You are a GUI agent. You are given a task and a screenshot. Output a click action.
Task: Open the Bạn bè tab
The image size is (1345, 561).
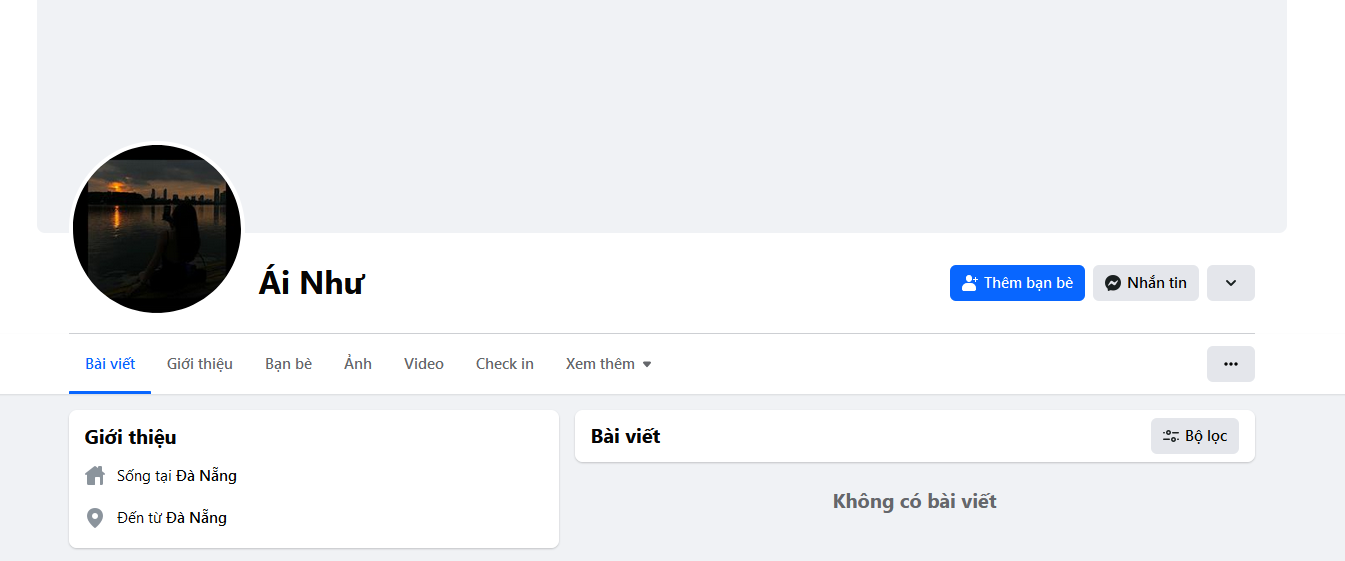pyautogui.click(x=288, y=364)
